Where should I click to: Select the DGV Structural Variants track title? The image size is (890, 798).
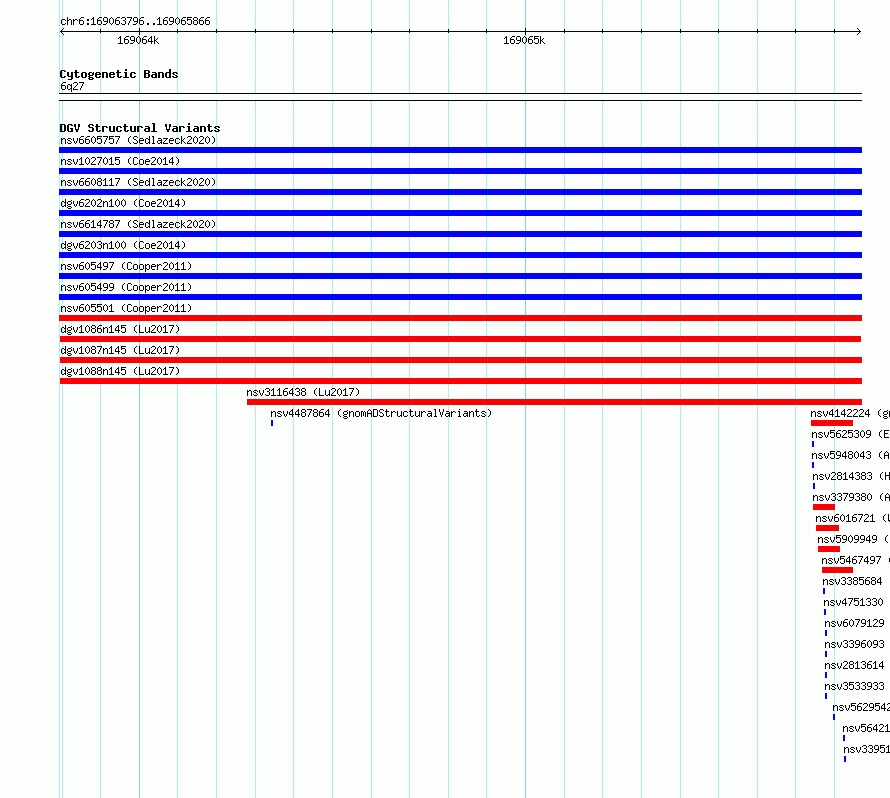140,128
